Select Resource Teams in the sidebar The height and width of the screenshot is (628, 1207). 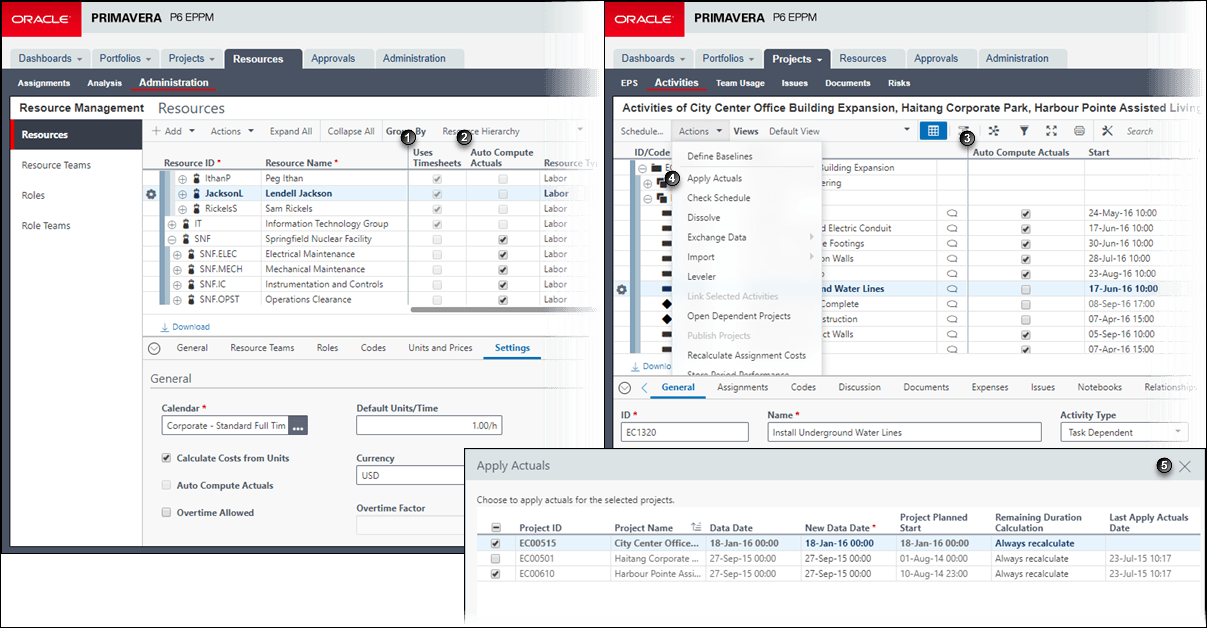(56, 165)
